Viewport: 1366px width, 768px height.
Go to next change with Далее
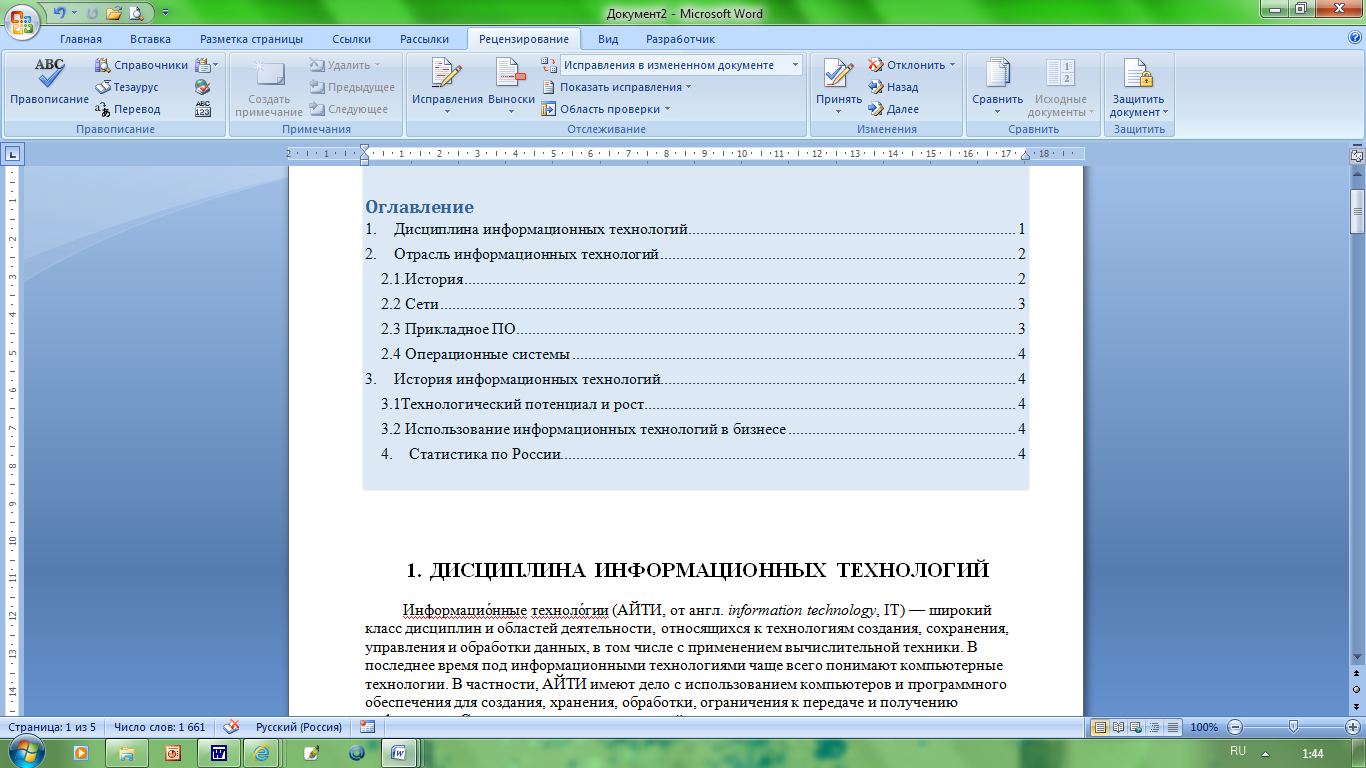coord(893,109)
